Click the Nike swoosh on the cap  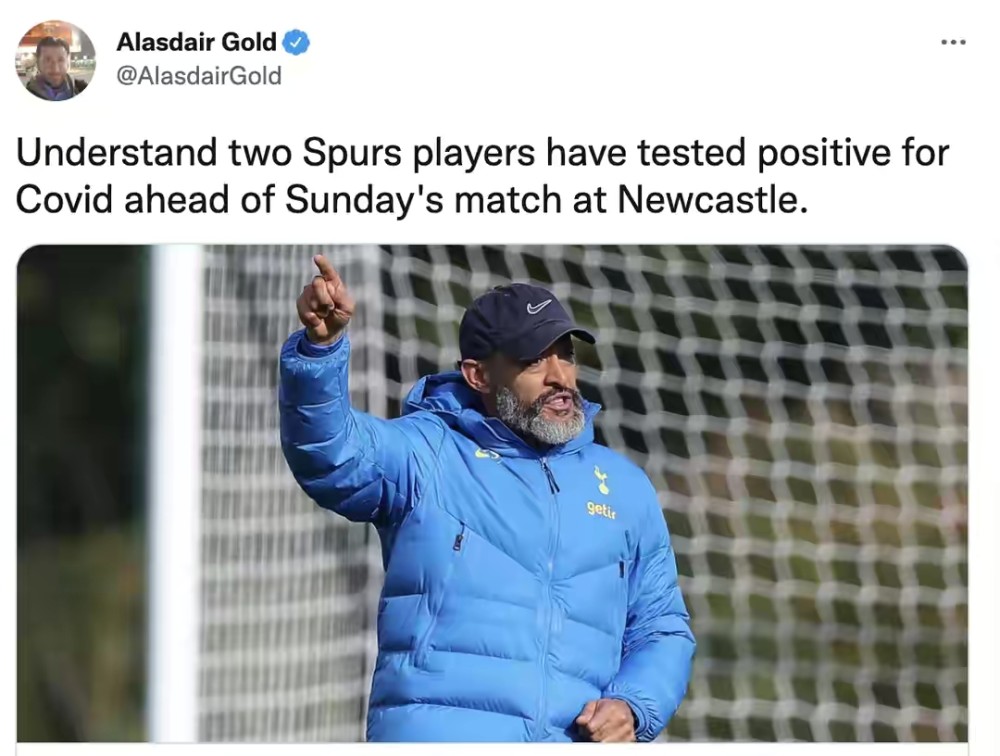(539, 307)
